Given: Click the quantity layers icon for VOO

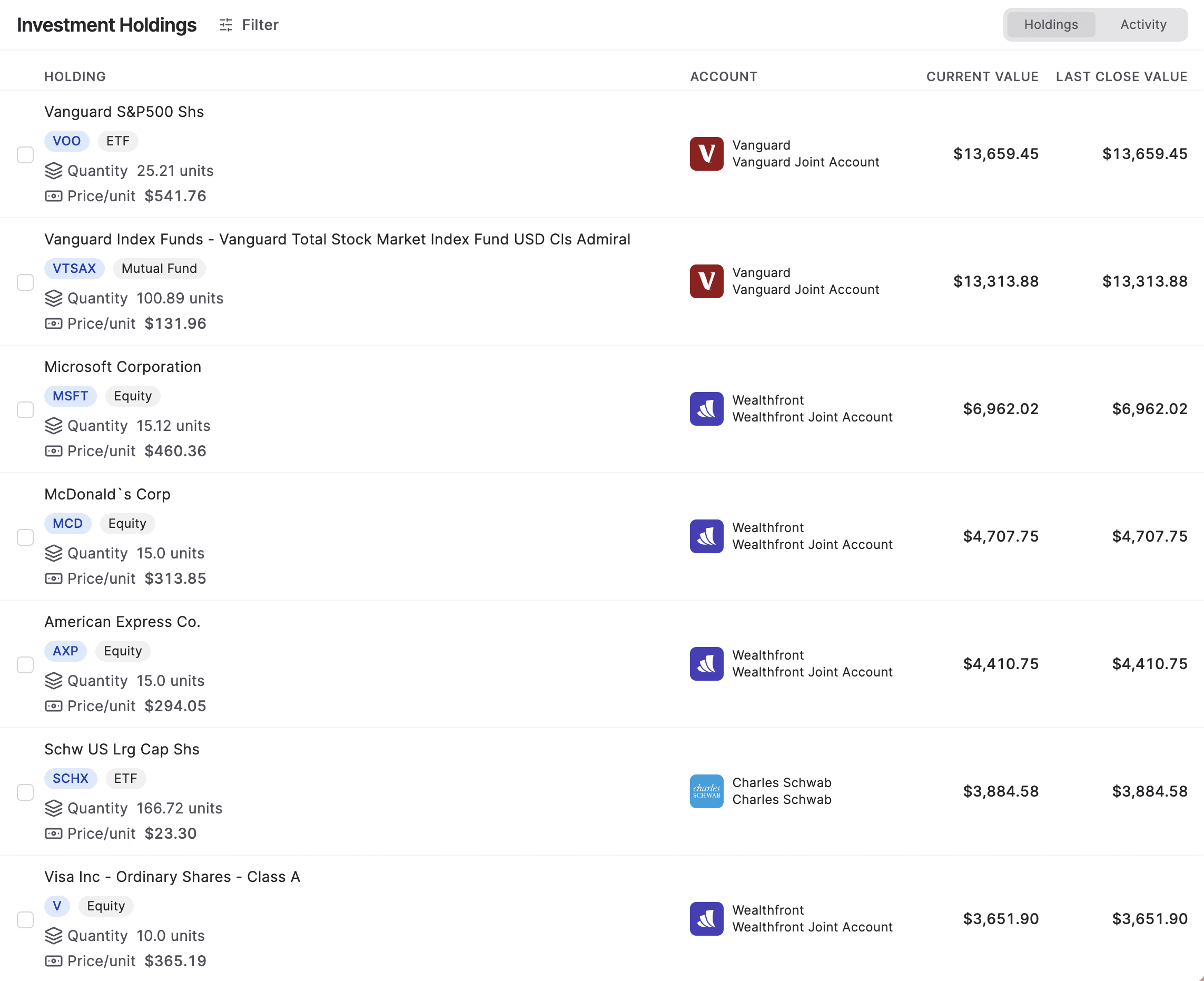Looking at the screenshot, I should click(x=54, y=171).
